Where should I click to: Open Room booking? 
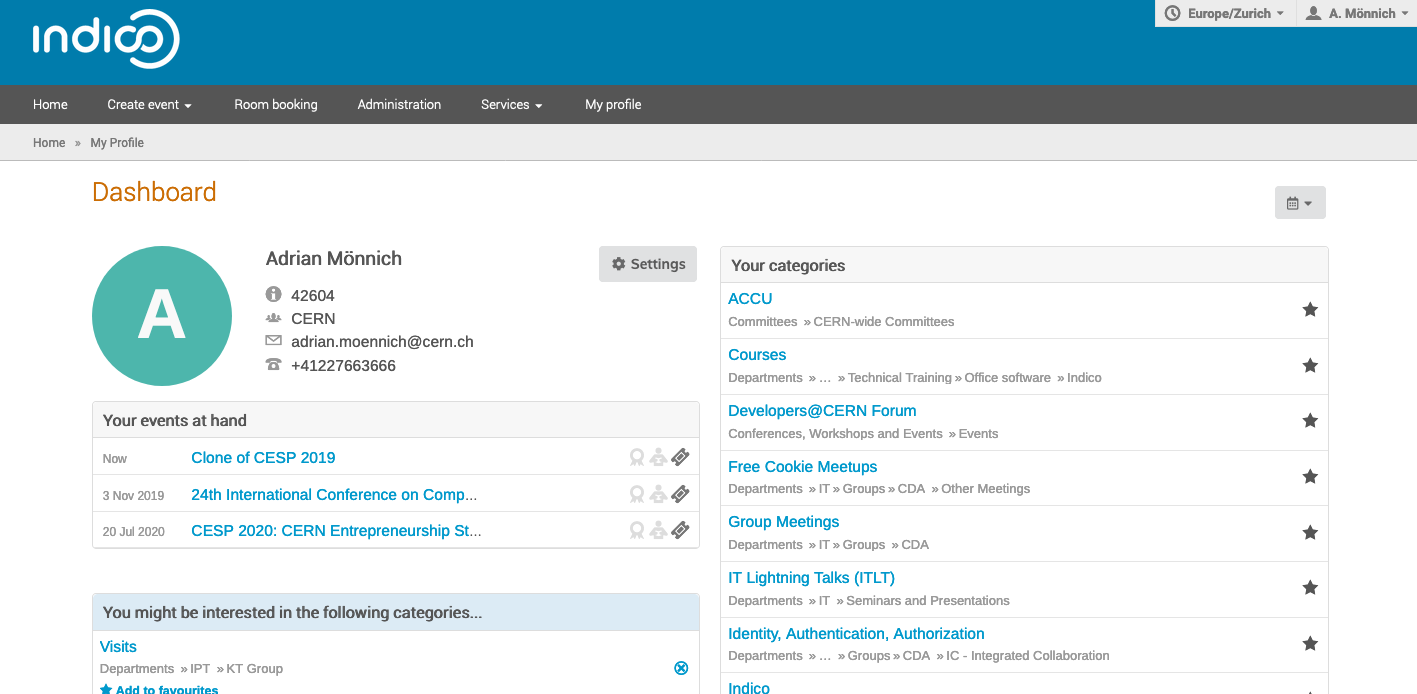pyautogui.click(x=276, y=104)
